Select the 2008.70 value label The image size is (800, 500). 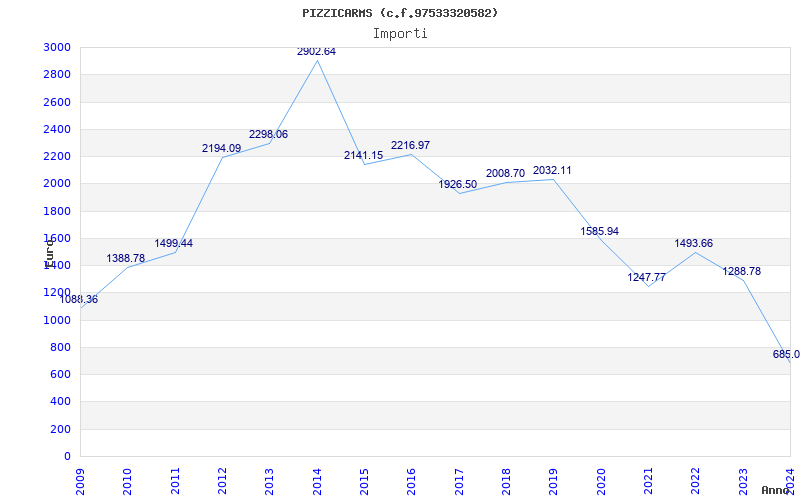point(505,173)
